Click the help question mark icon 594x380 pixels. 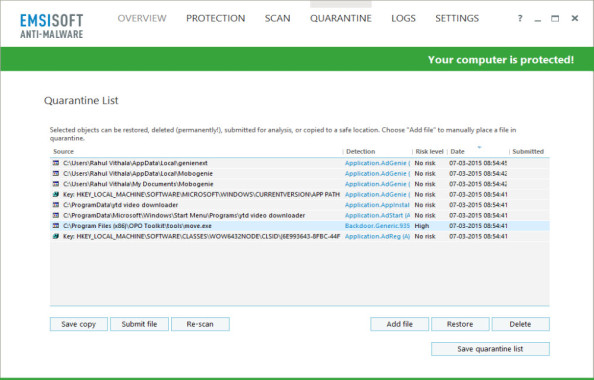[x=520, y=18]
